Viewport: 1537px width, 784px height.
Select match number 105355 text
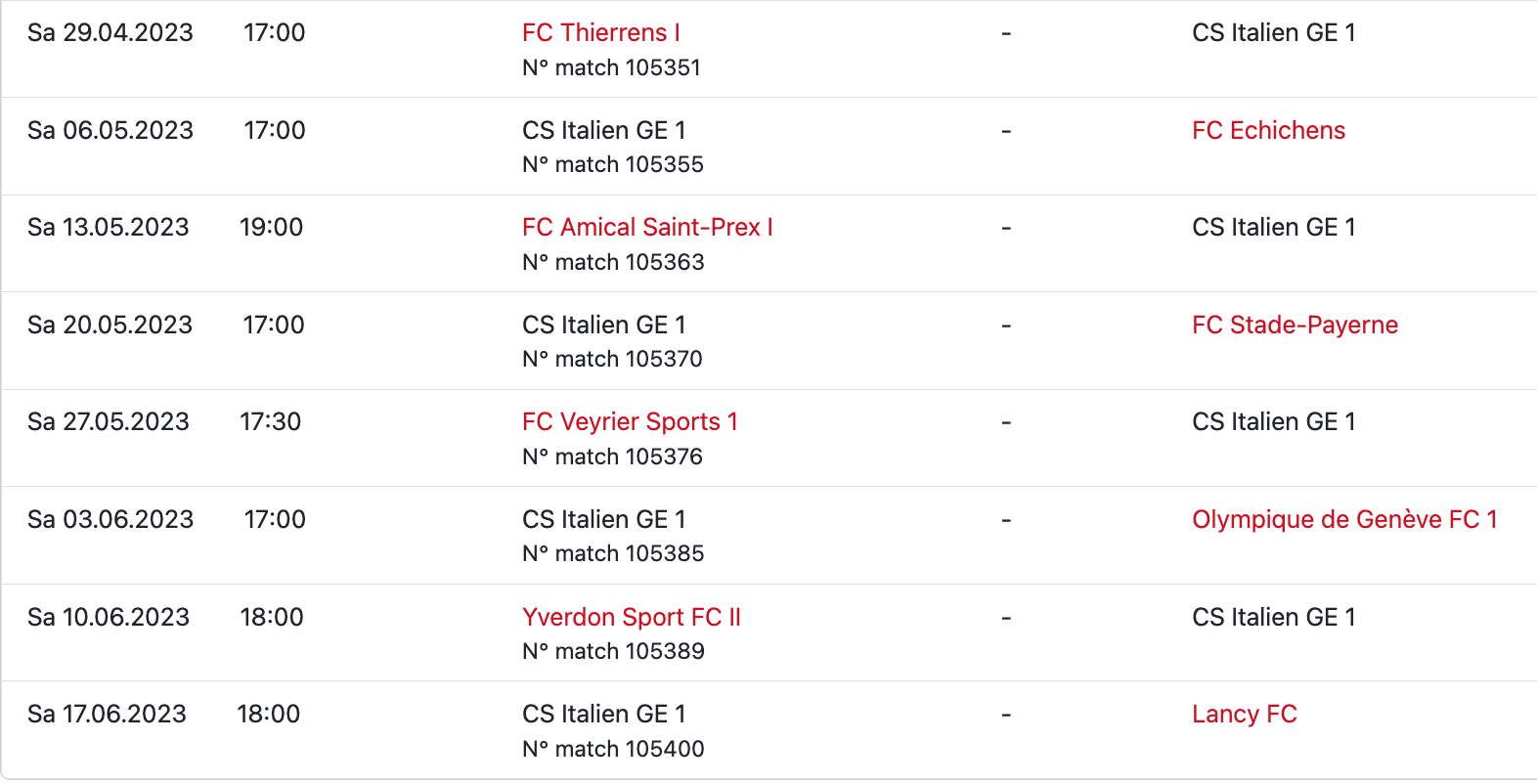(613, 165)
